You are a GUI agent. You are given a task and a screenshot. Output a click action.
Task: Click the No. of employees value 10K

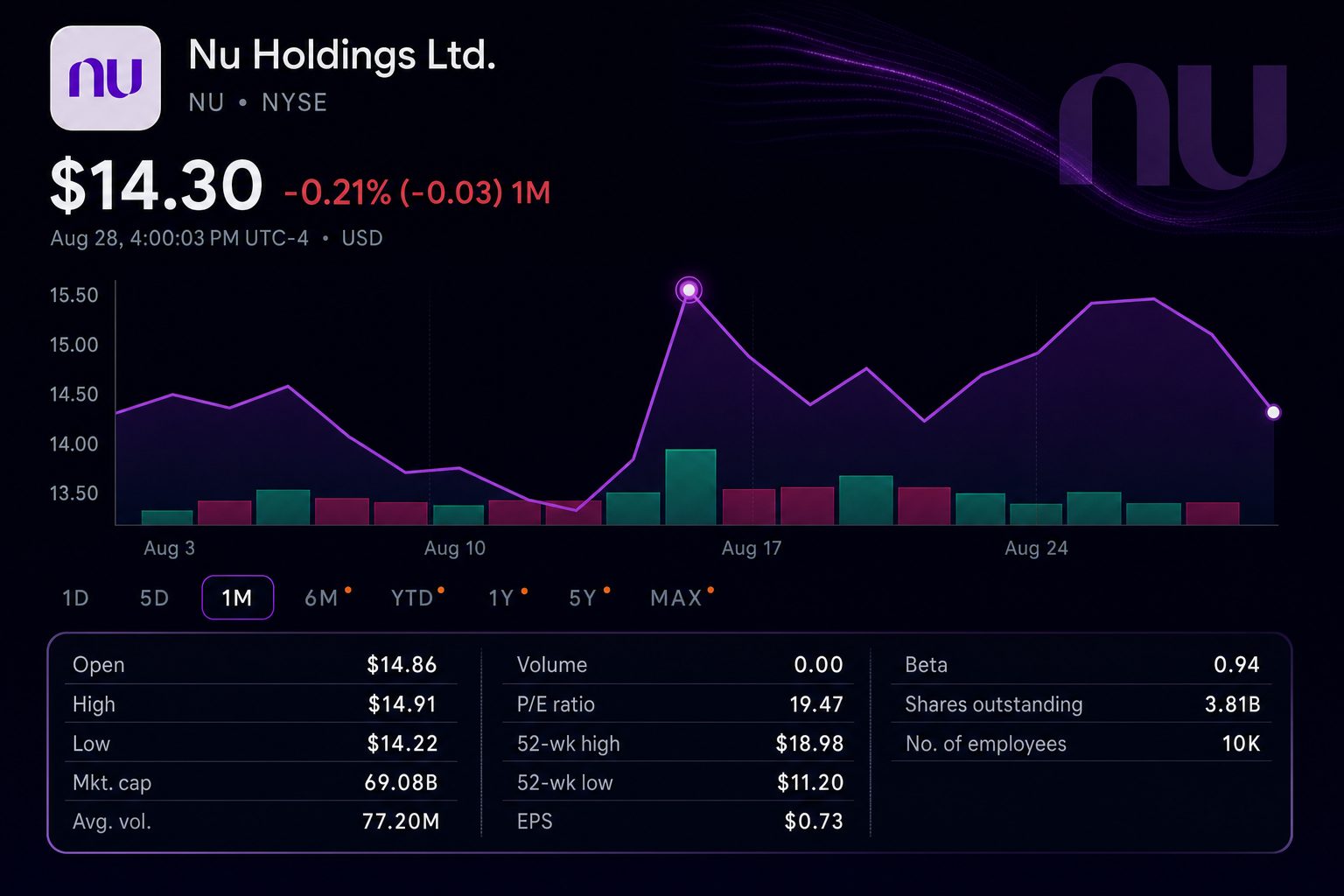pos(1241,744)
